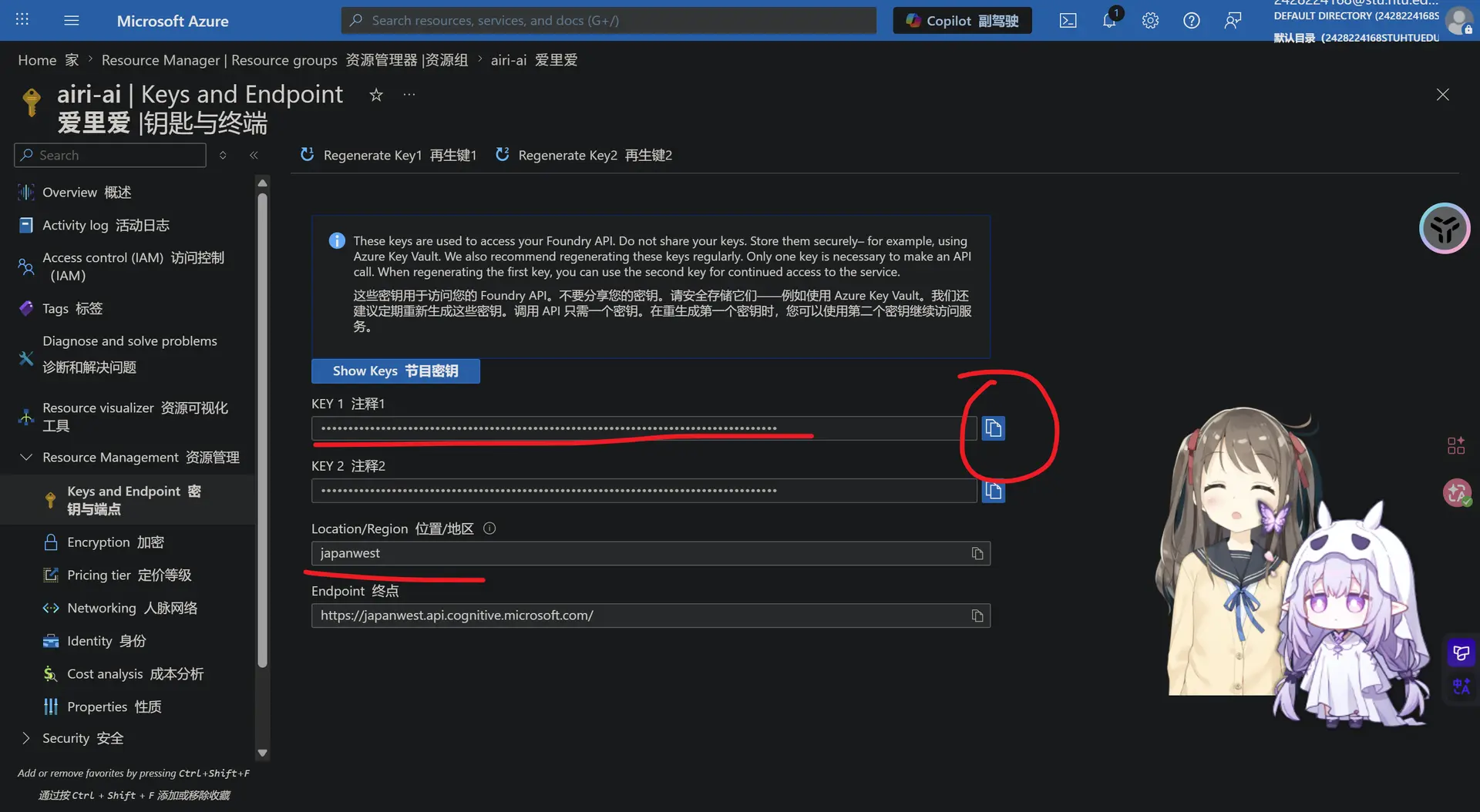Expand the Security section

26,739
